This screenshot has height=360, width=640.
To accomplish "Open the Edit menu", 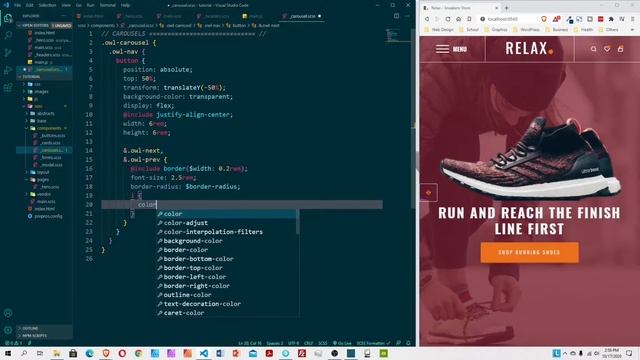I will pyautogui.click(x=30, y=5).
